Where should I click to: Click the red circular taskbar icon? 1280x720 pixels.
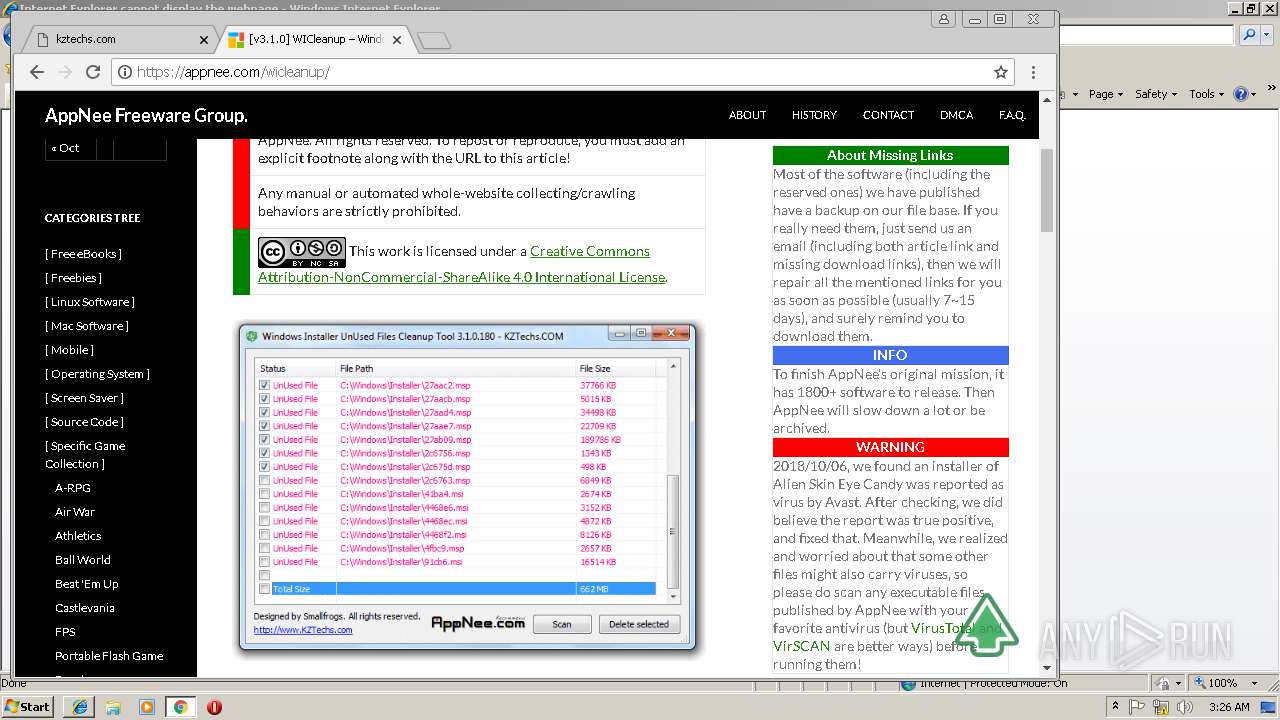(x=214, y=707)
